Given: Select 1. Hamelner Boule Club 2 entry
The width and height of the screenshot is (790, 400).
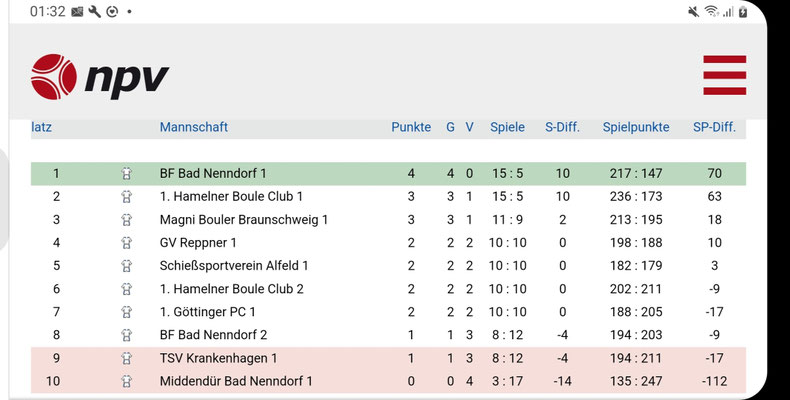Looking at the screenshot, I should point(388,289).
